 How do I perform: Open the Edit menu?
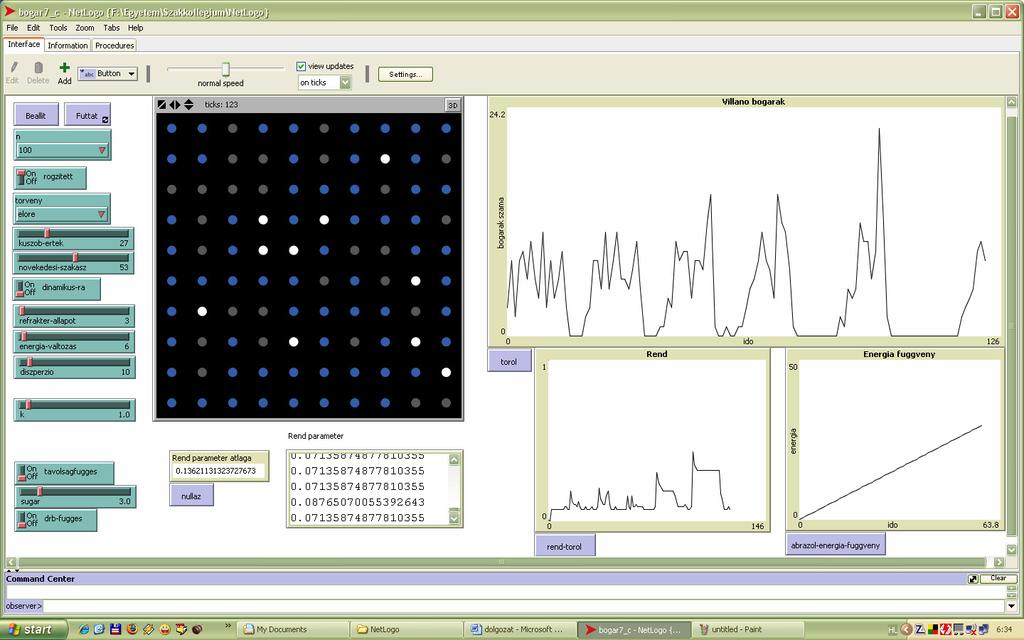(33, 28)
